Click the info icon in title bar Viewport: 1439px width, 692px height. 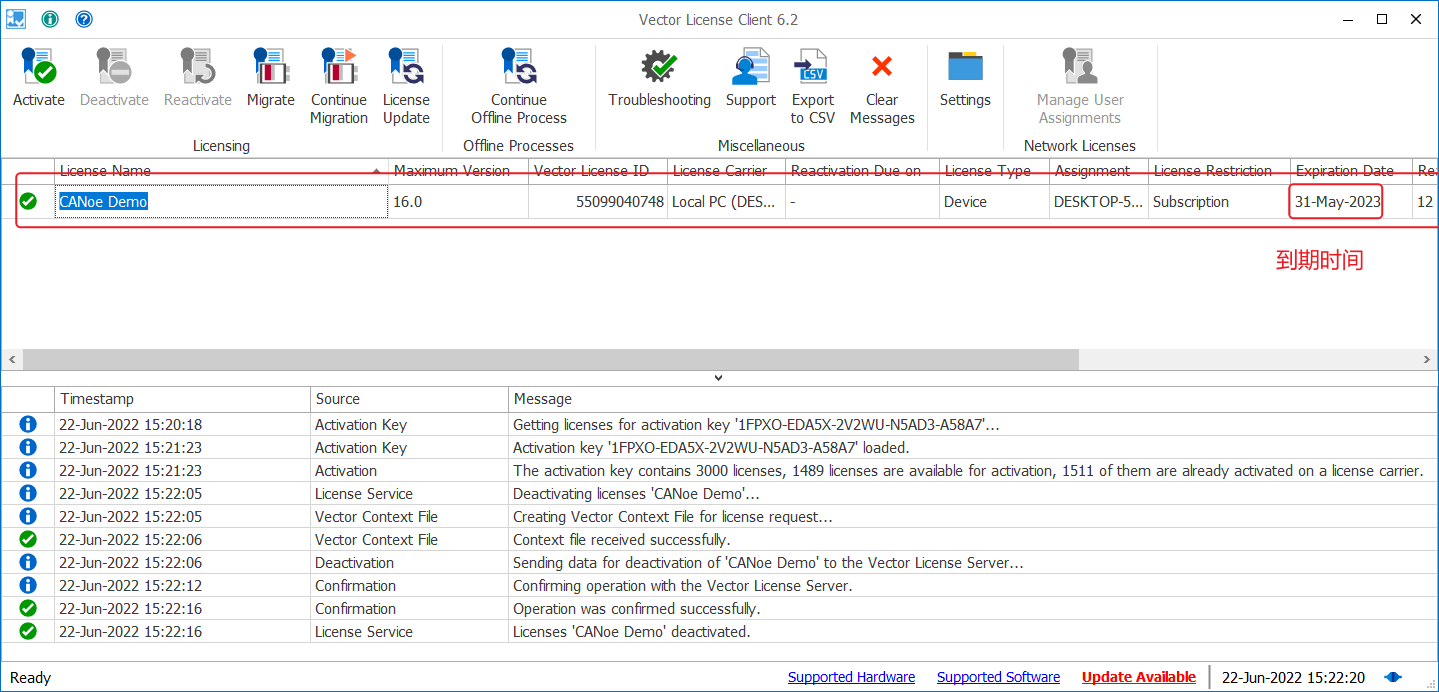click(x=50, y=19)
